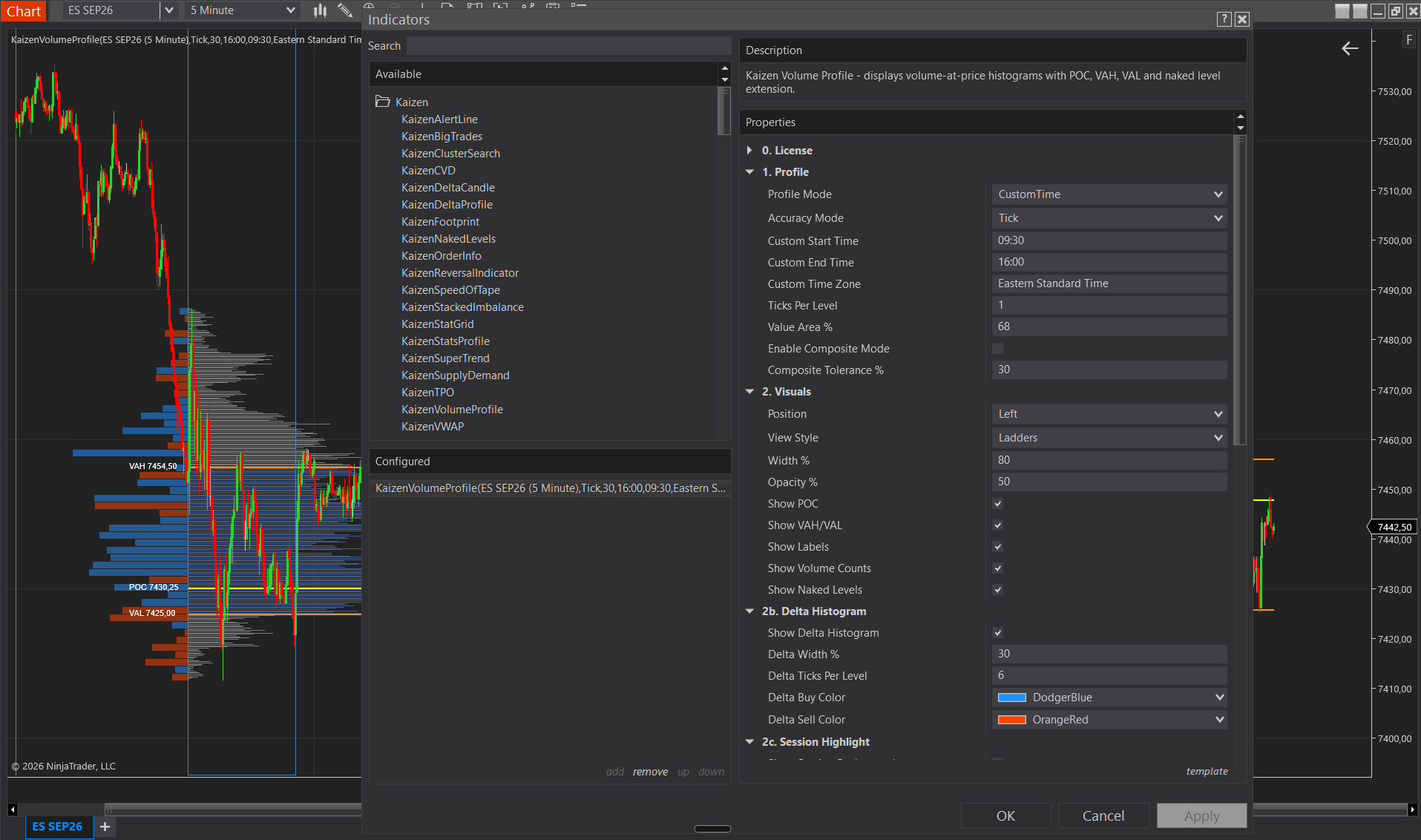1421x840 pixels.
Task: Click chart scrollbar left arrow
Action: click(13, 810)
